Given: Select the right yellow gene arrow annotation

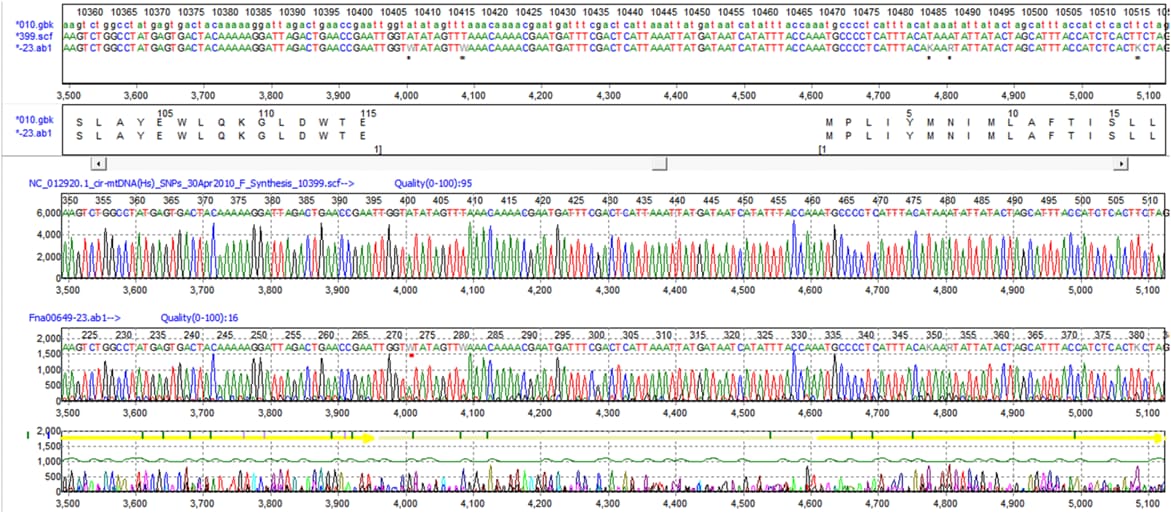Looking at the screenshot, I should [990, 438].
